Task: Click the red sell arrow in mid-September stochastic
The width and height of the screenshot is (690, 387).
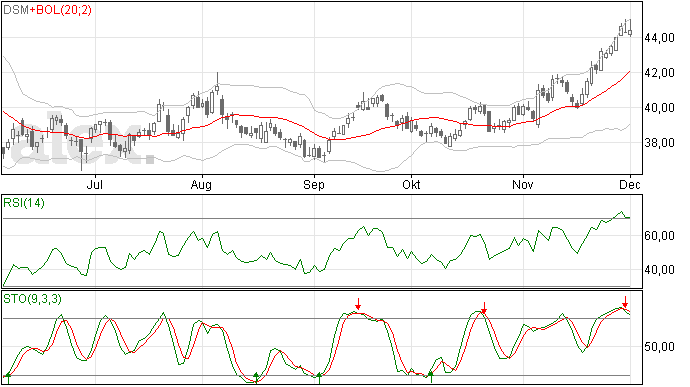Action: [x=358, y=304]
